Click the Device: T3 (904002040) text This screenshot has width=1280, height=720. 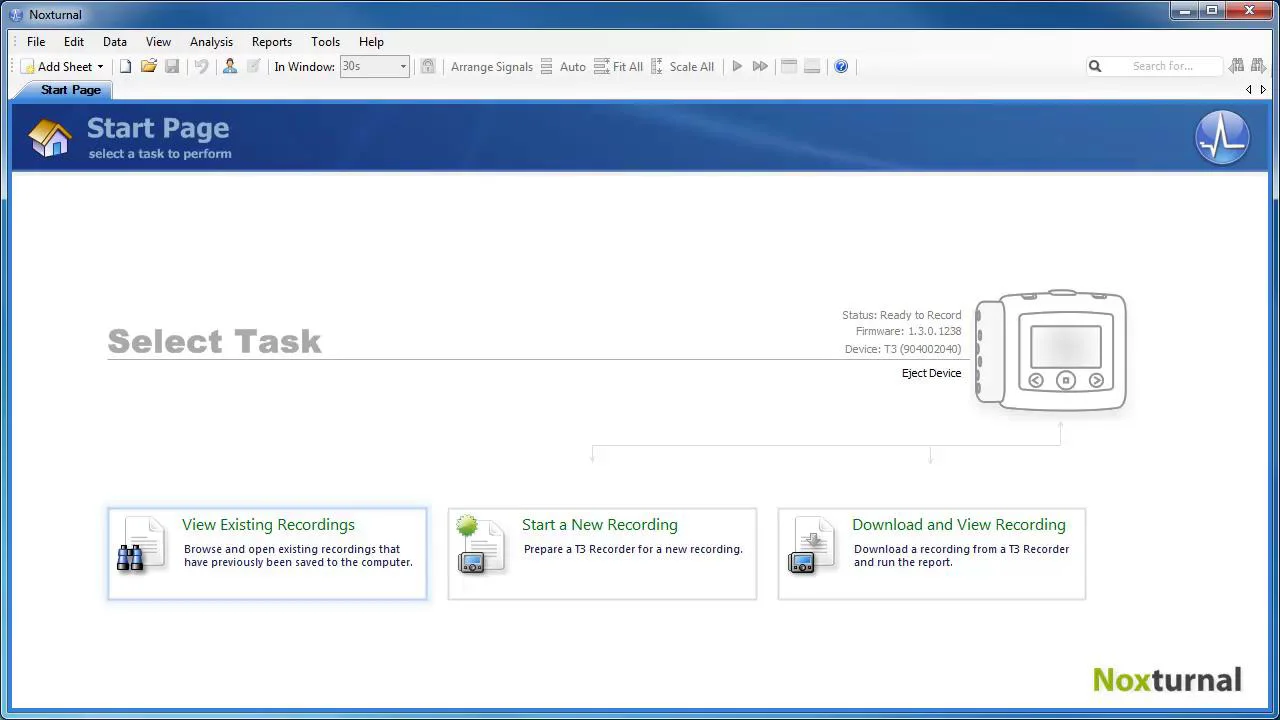click(903, 349)
